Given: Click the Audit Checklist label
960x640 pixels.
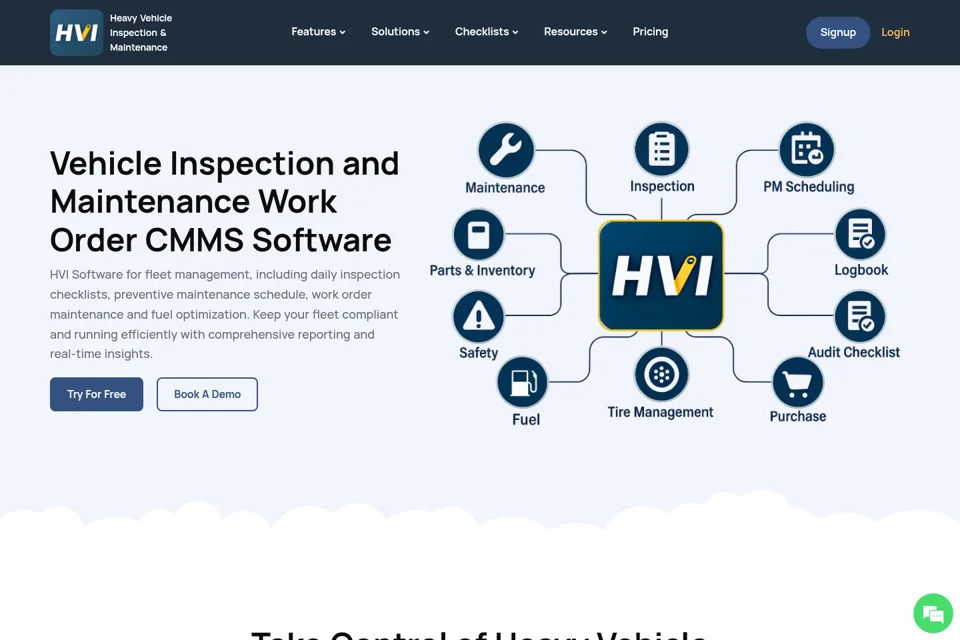Looking at the screenshot, I should pyautogui.click(x=853, y=352).
